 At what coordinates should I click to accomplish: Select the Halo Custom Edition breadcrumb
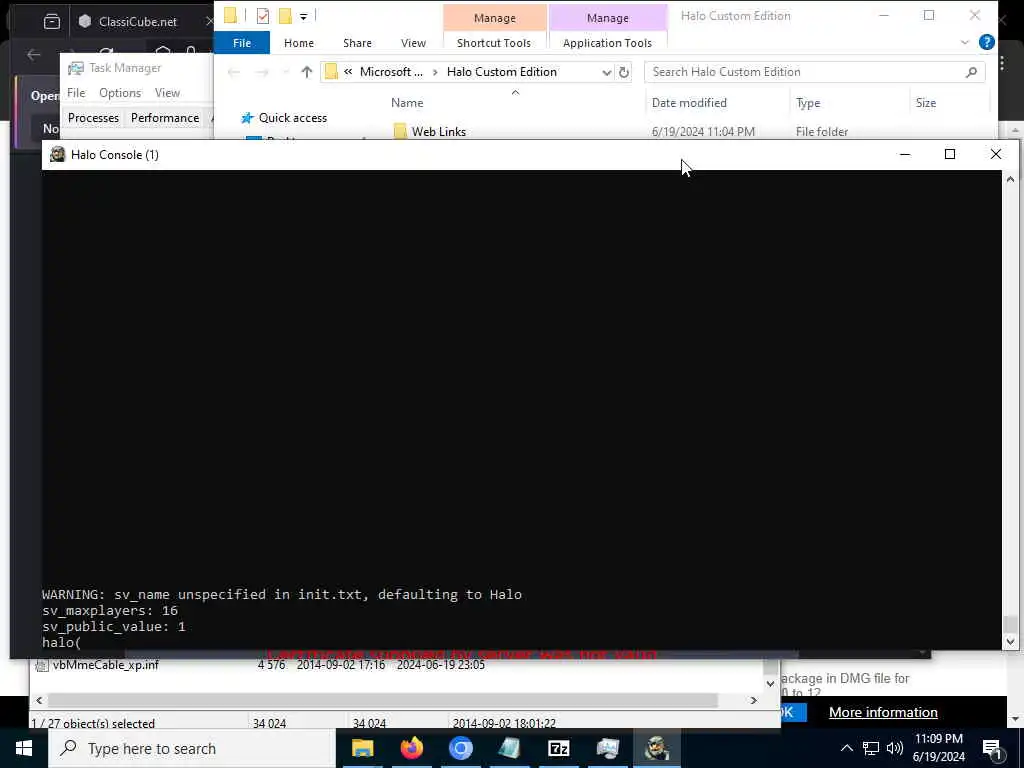[x=502, y=72]
